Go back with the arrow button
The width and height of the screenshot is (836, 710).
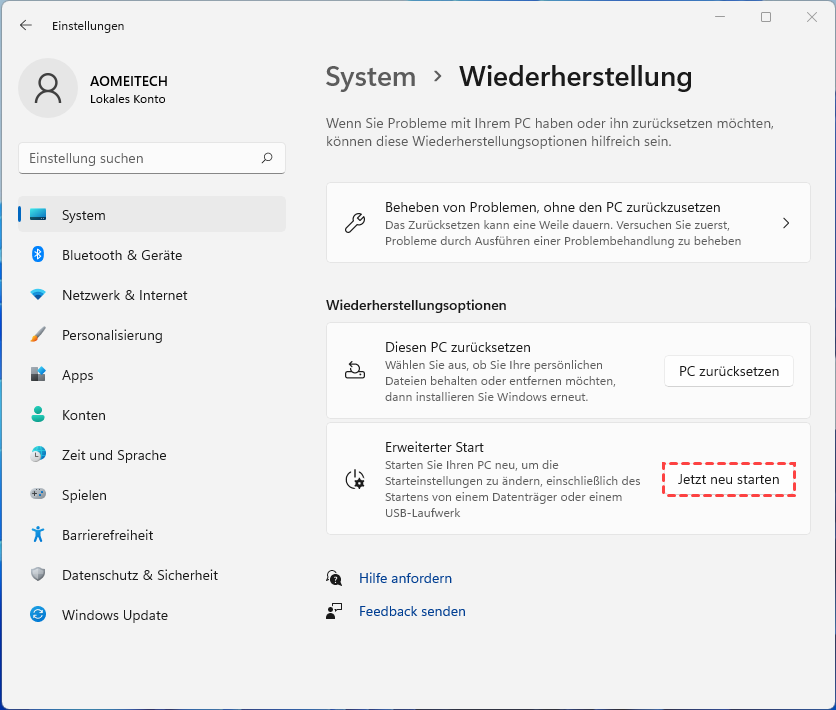[x=26, y=25]
